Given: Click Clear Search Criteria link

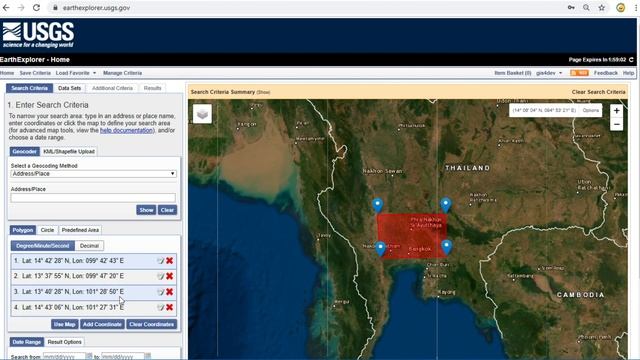Looking at the screenshot, I should point(598,92).
